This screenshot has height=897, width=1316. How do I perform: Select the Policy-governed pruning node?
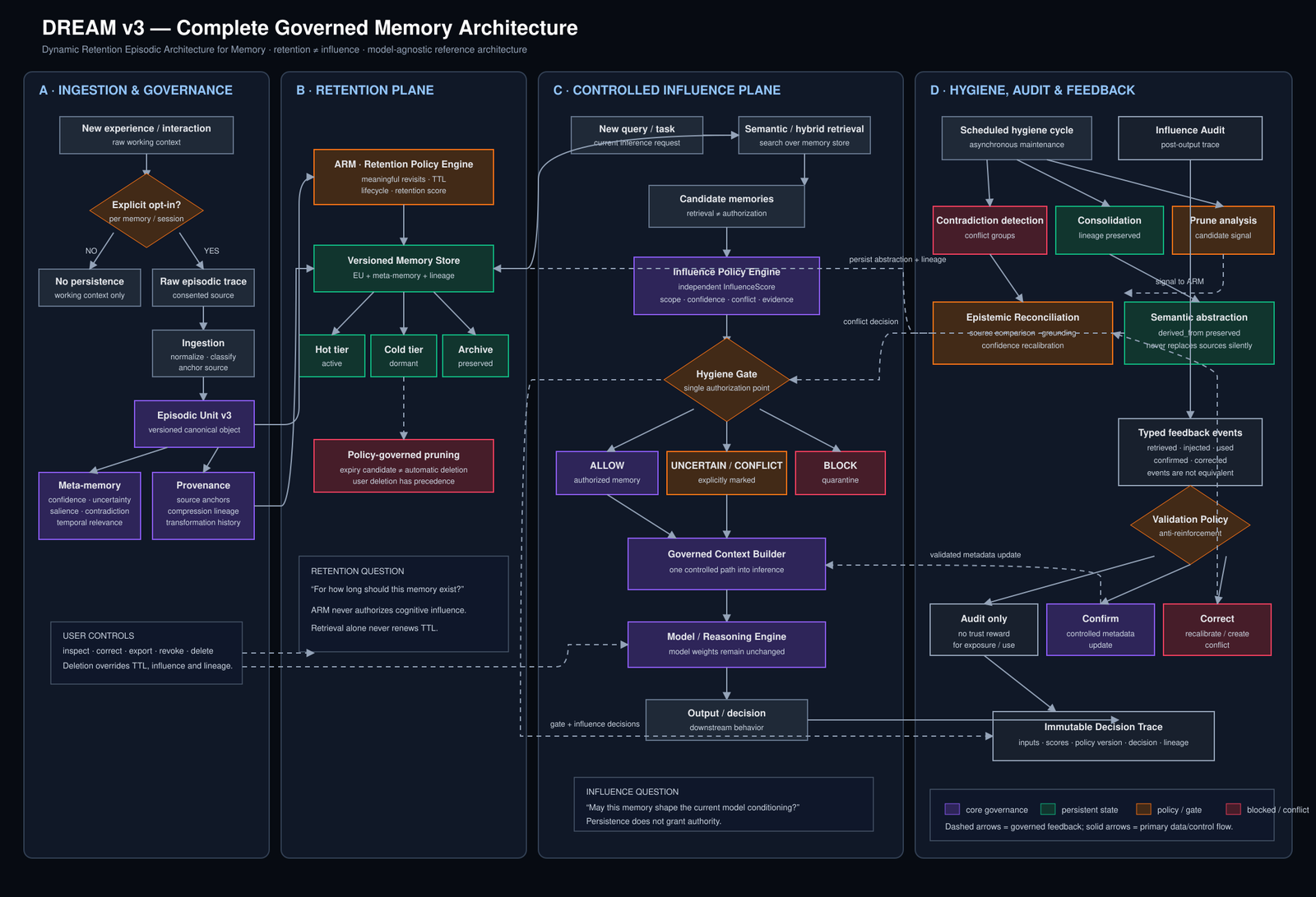click(x=404, y=466)
